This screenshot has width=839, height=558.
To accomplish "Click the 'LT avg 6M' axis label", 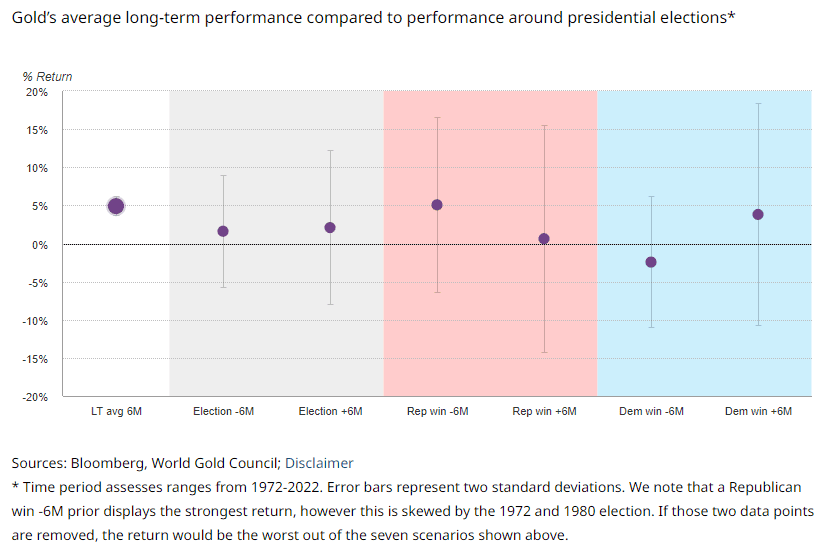I will [116, 412].
